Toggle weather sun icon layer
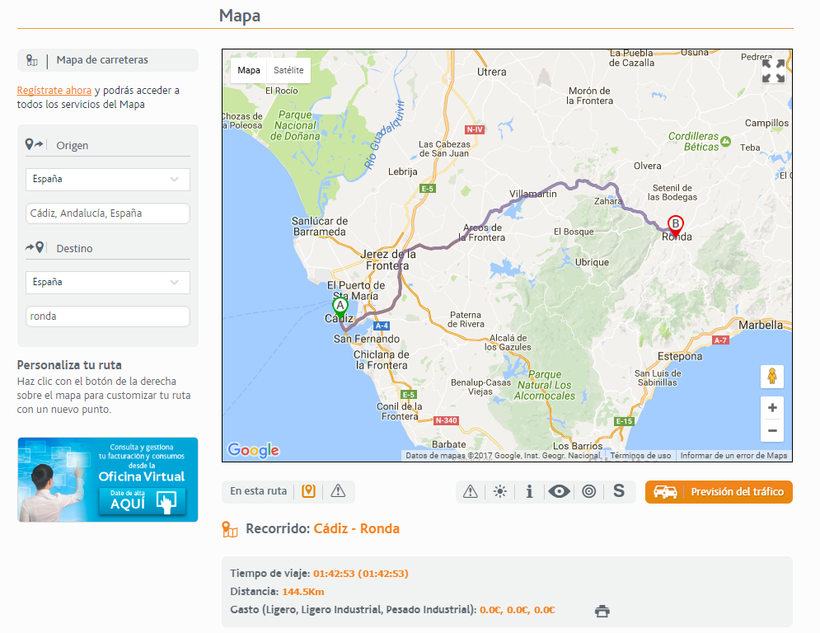The image size is (820, 633). pyautogui.click(x=500, y=492)
